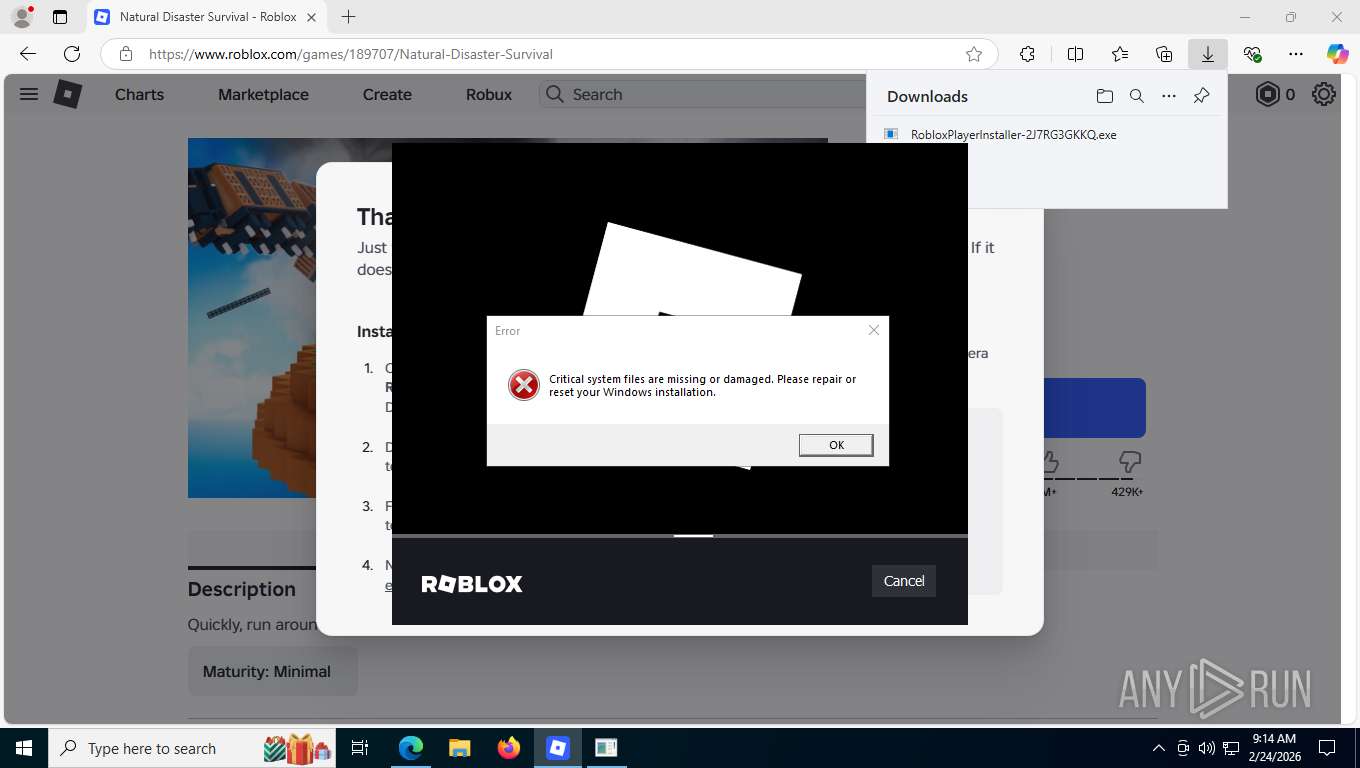Viewport: 1360px width, 768px height.
Task: Open the Edge profile icon
Action: 22,17
